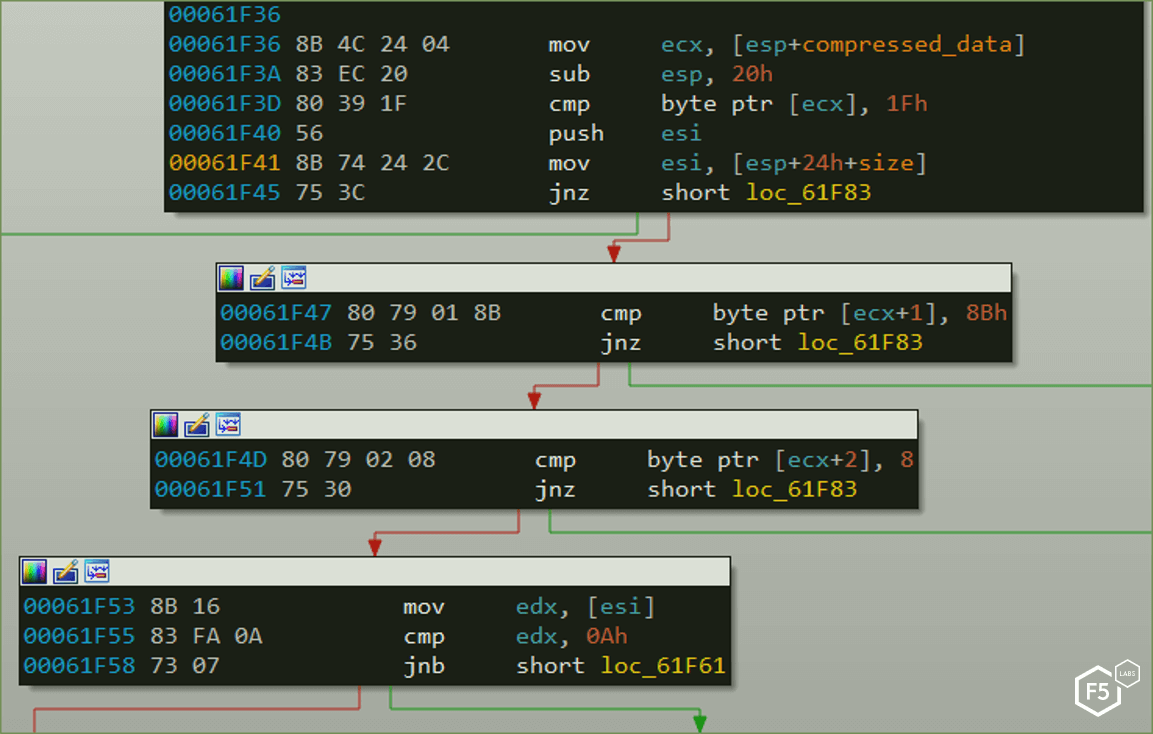Follow loc_61F83 in the jnz at 00061F51
The width and height of the screenshot is (1153, 734).
[794, 489]
